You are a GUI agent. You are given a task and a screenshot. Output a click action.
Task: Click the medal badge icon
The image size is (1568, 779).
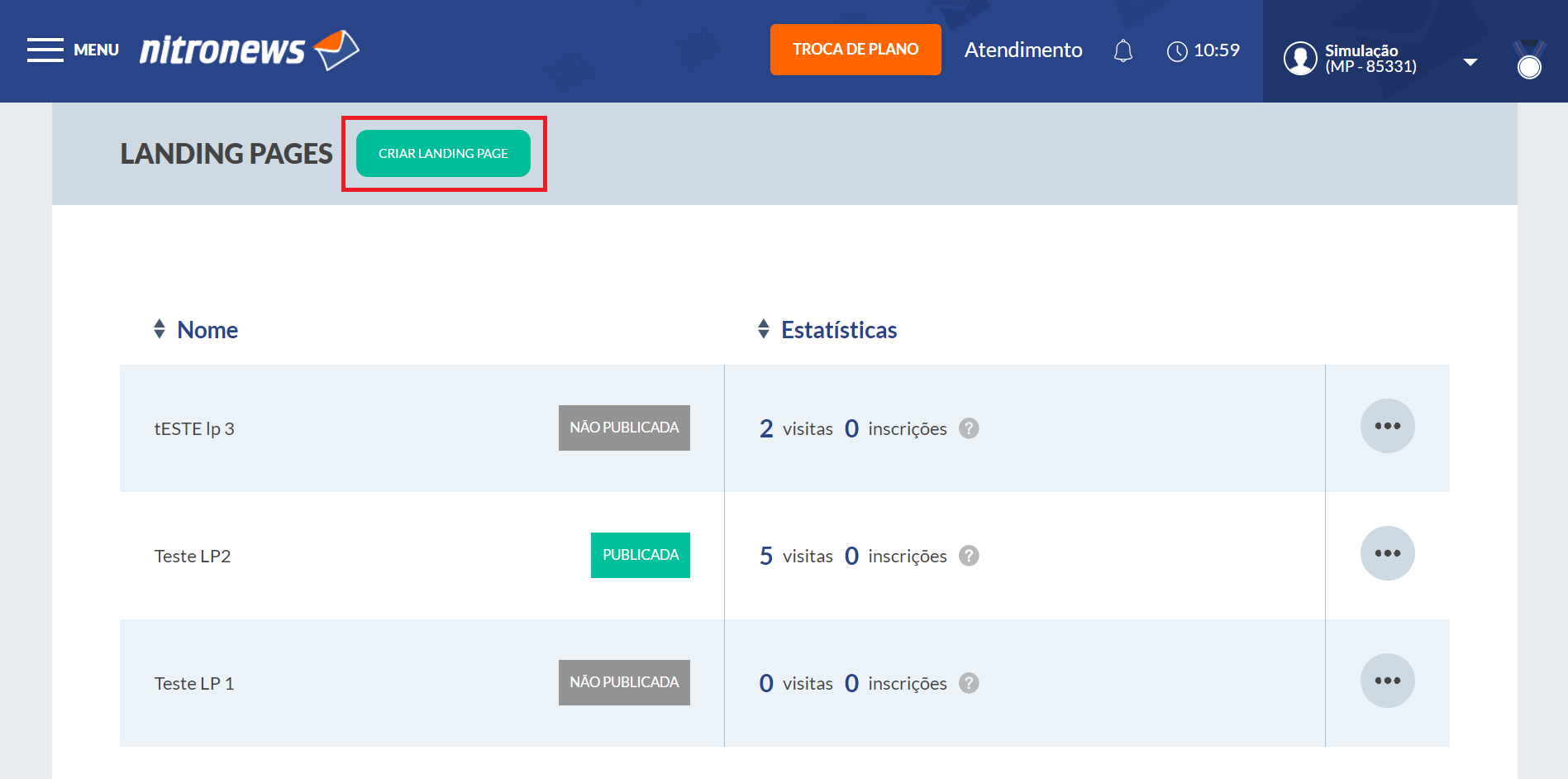[x=1529, y=60]
